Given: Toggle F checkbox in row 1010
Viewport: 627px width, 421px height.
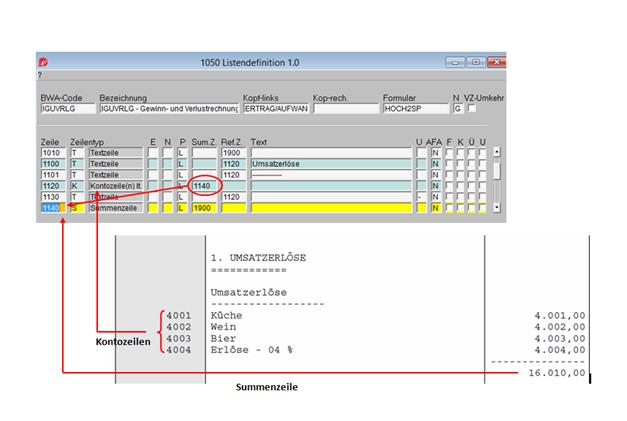Looking at the screenshot, I should pos(449,153).
